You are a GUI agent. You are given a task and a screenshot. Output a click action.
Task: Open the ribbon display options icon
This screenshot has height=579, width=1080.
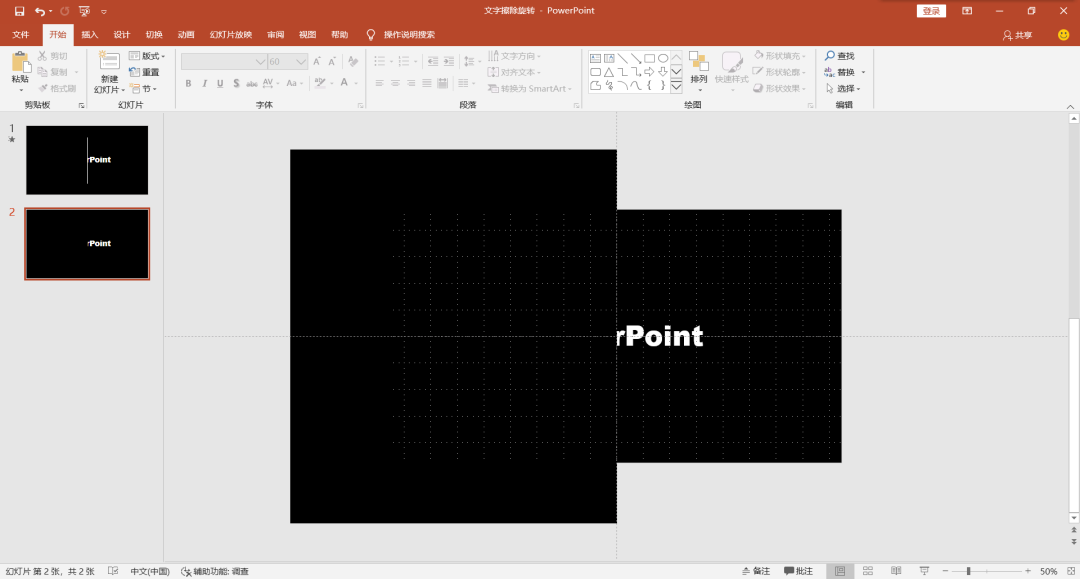click(x=967, y=11)
